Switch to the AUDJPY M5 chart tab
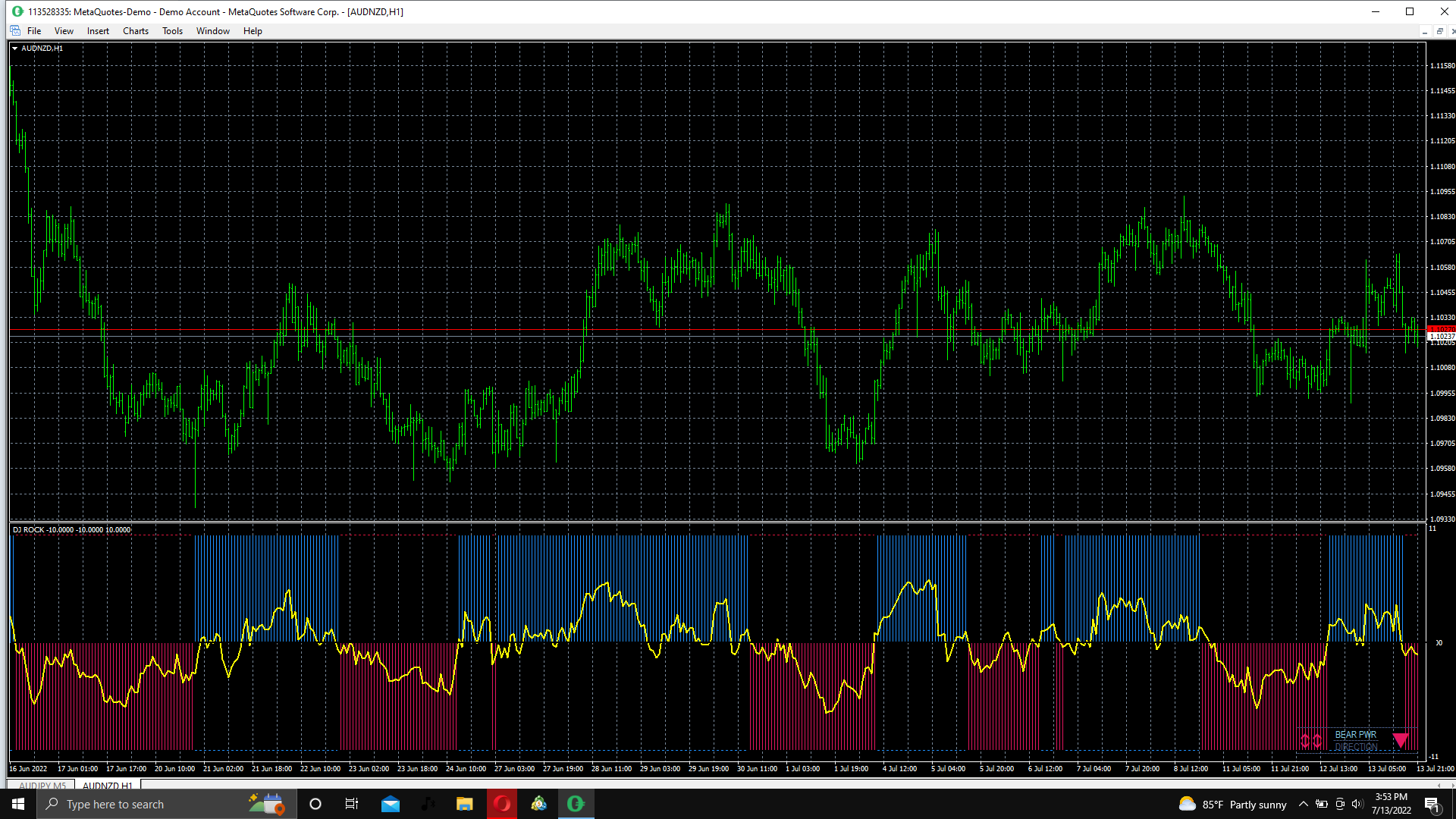 pos(42,786)
